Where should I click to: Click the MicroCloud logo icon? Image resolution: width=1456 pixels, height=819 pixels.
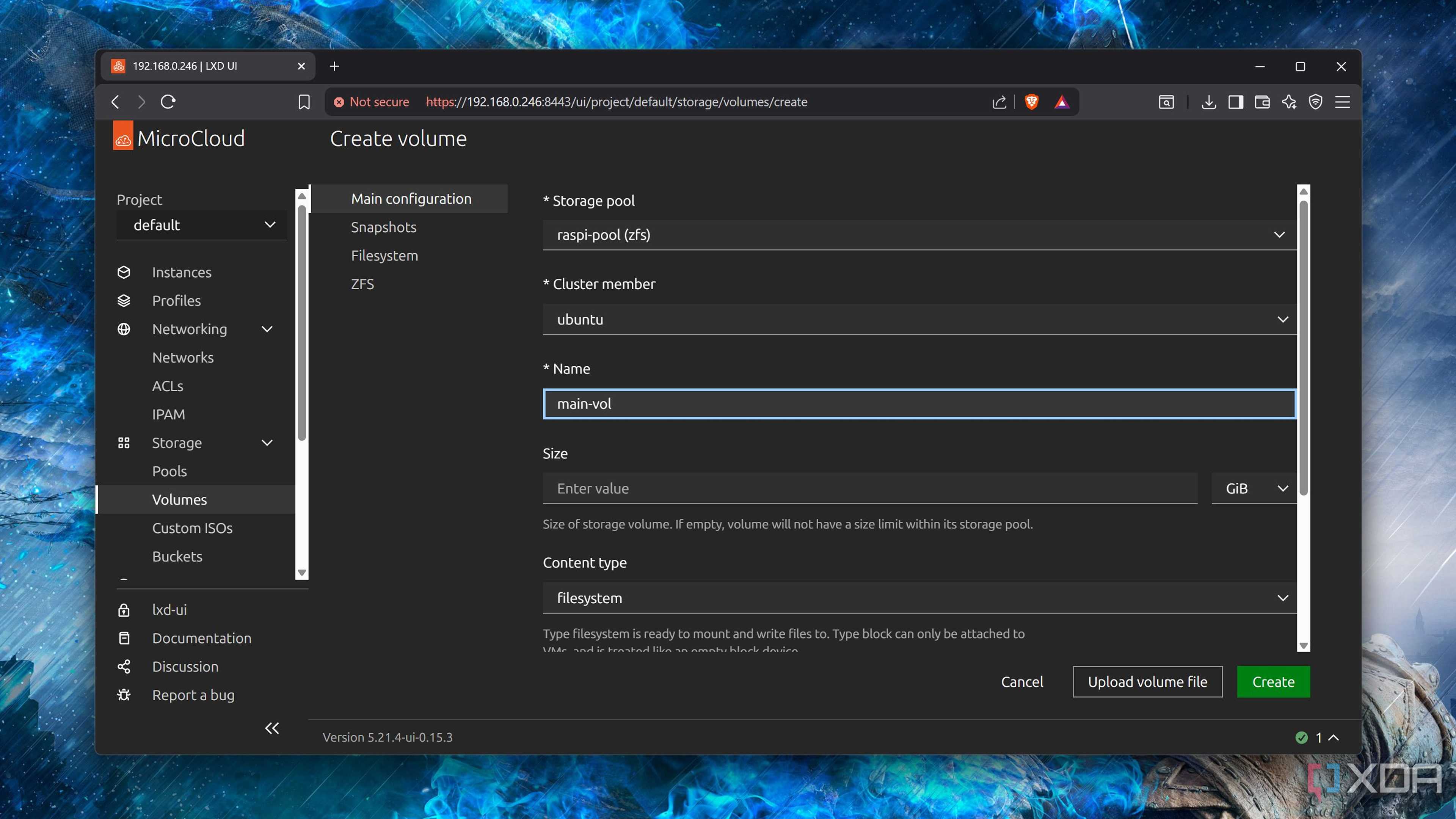coord(123,136)
